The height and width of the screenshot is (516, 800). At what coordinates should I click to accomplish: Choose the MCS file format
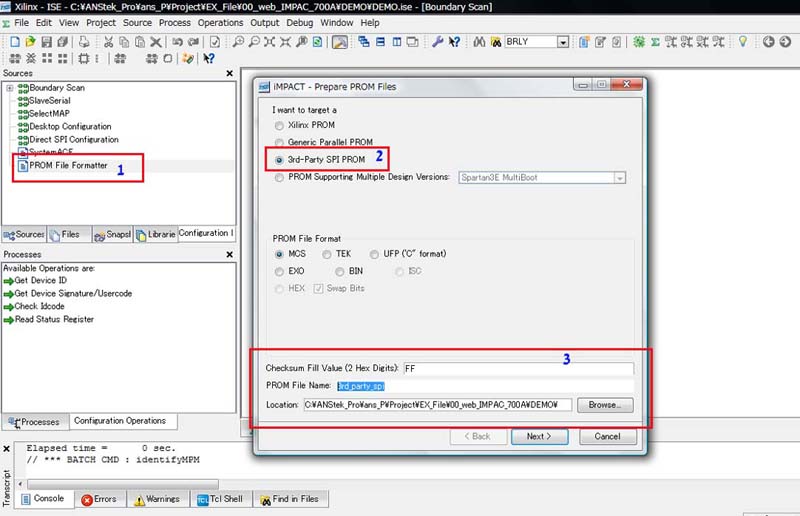279,254
